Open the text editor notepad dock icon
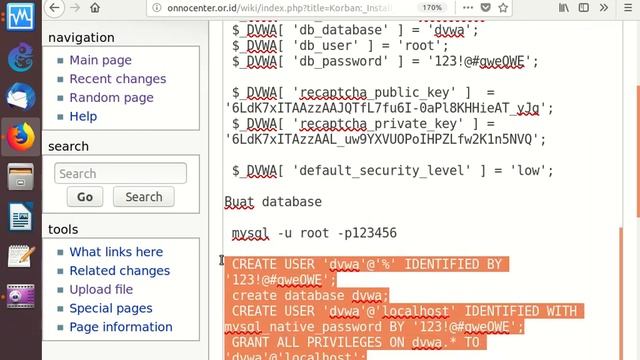Viewport: 640px width, 360px height. point(20,256)
